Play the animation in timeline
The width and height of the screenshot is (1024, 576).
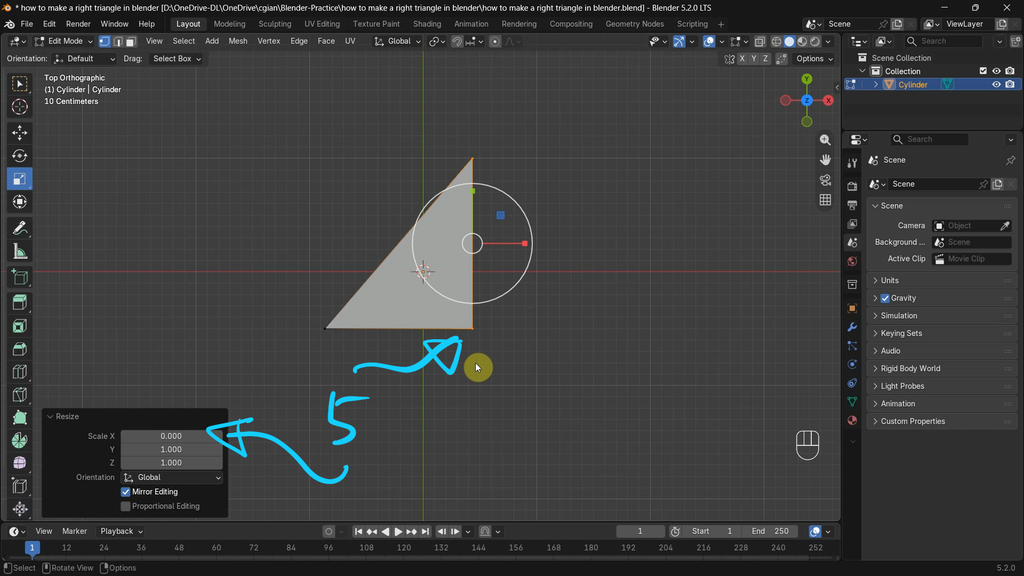pos(398,532)
